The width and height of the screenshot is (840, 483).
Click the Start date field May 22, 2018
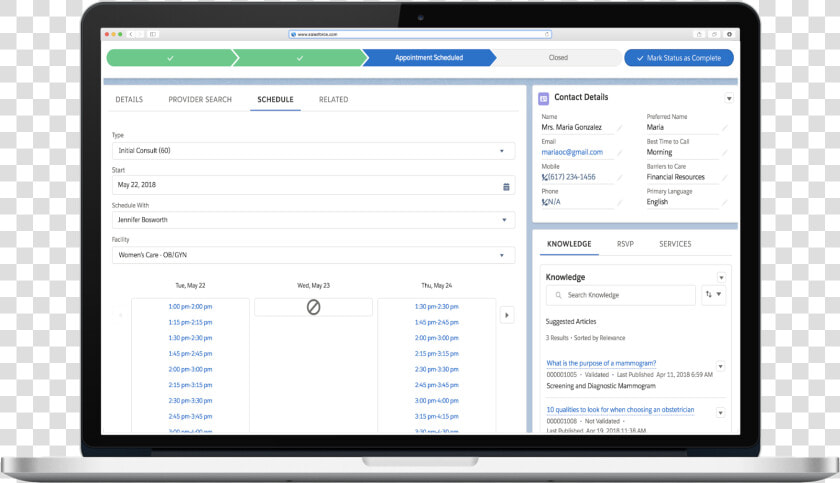coord(313,185)
